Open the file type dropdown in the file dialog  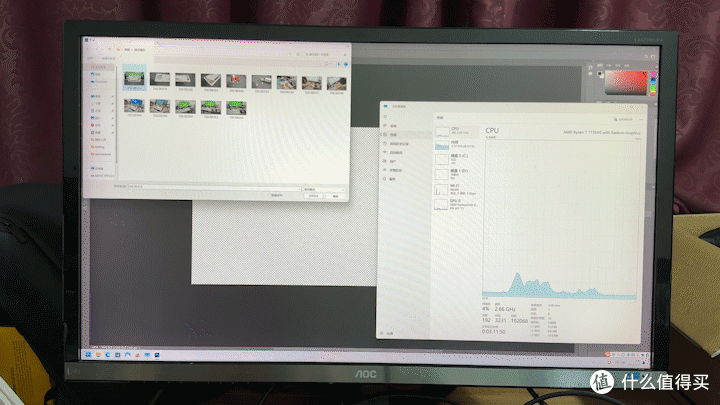tap(324, 189)
